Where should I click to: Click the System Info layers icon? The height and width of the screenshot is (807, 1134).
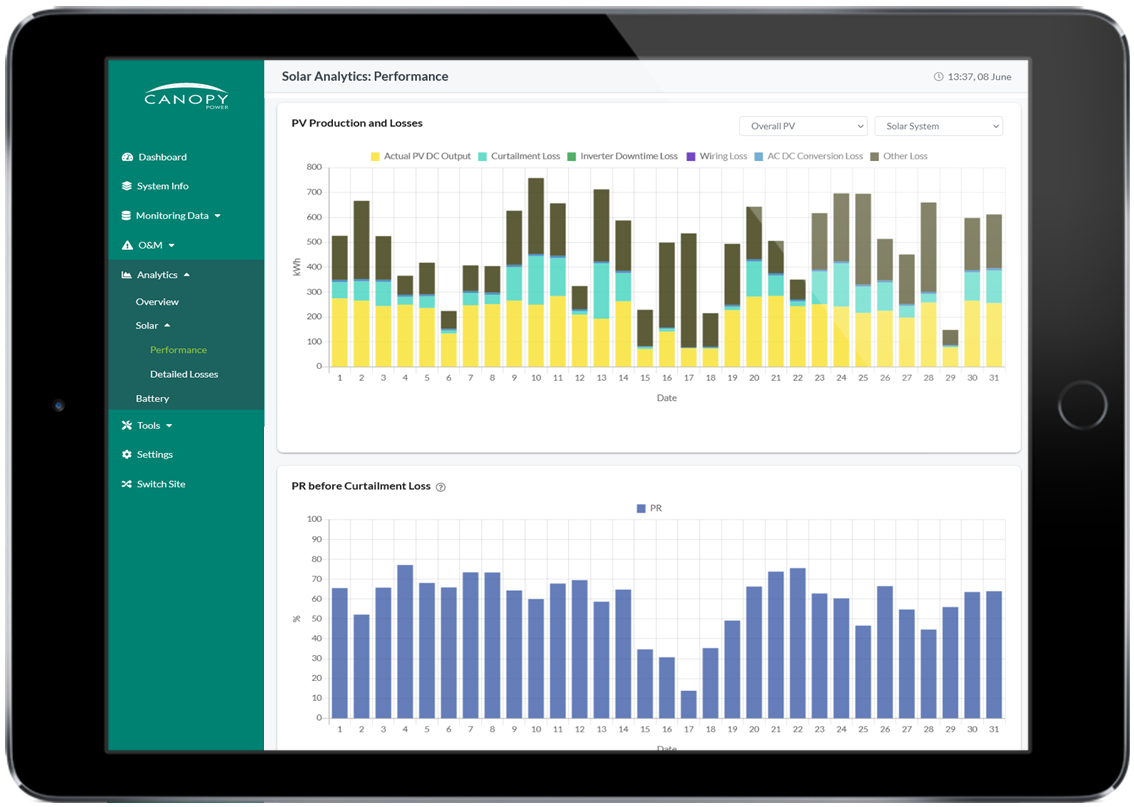(x=127, y=186)
